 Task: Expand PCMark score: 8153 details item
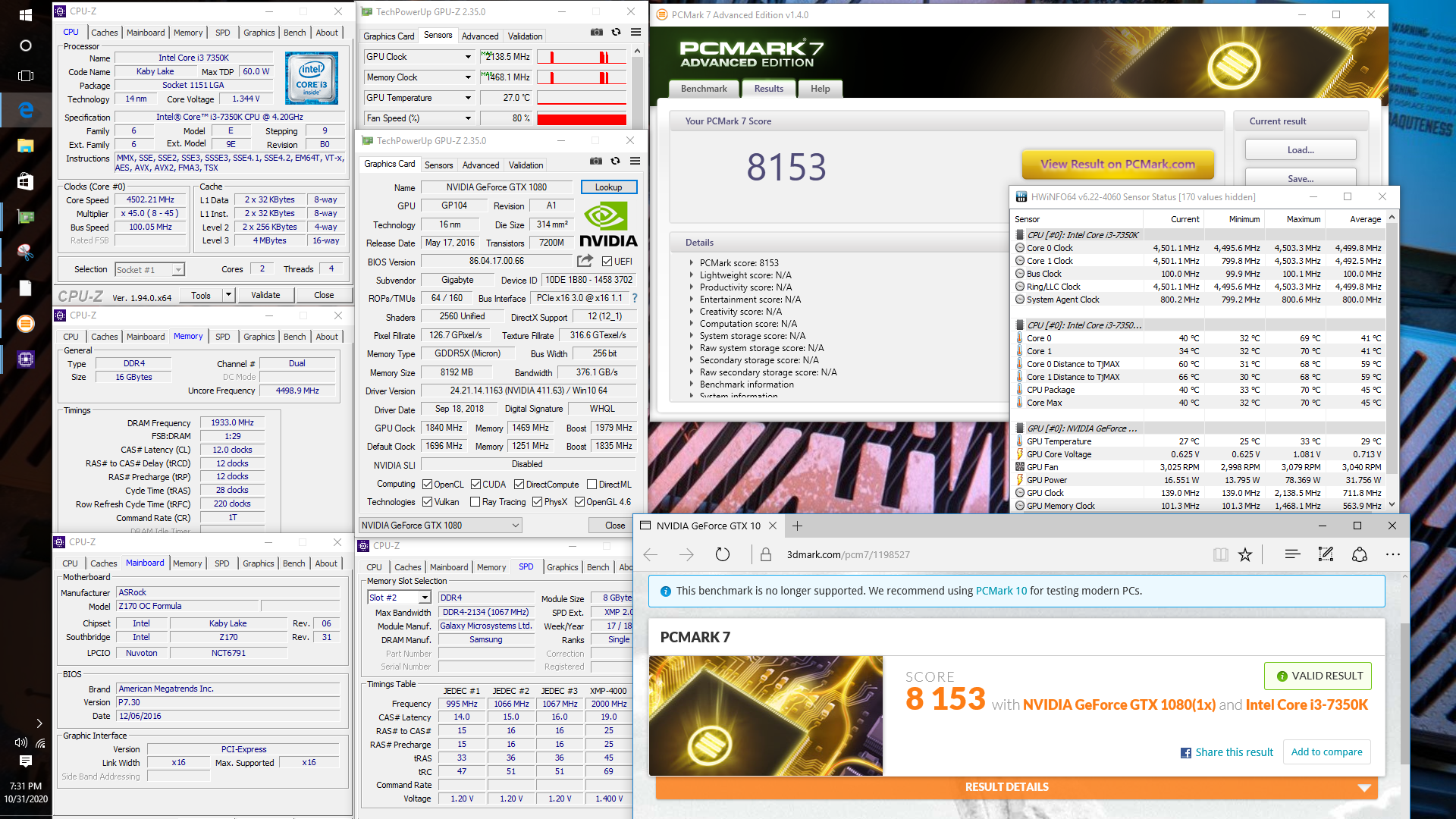tap(691, 263)
